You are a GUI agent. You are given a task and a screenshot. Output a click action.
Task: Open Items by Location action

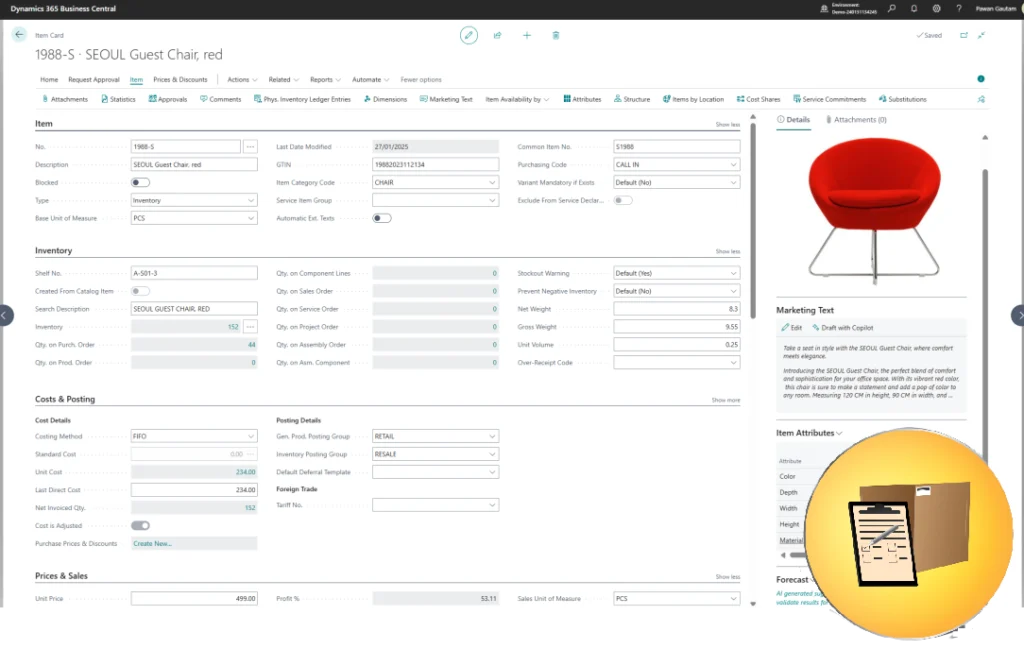pos(694,99)
